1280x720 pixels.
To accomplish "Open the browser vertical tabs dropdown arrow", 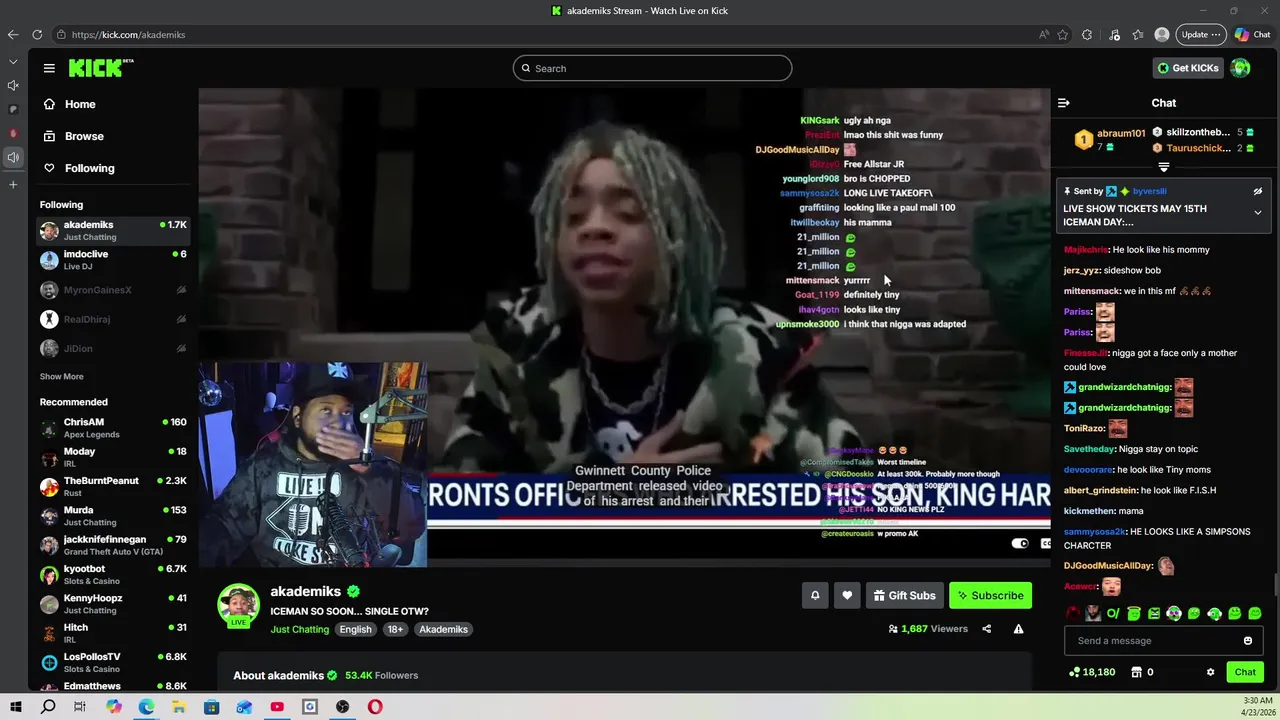I will (13, 62).
